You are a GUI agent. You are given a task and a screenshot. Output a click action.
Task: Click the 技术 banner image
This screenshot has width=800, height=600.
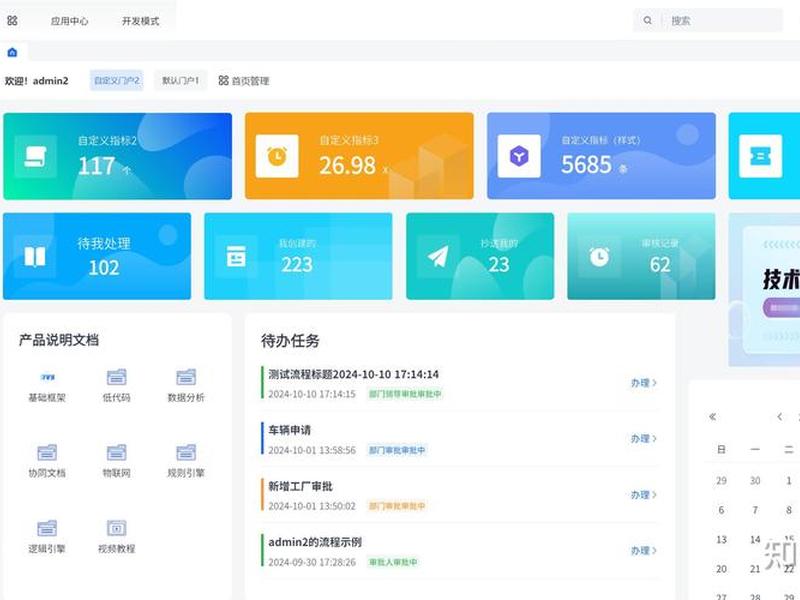click(x=764, y=290)
